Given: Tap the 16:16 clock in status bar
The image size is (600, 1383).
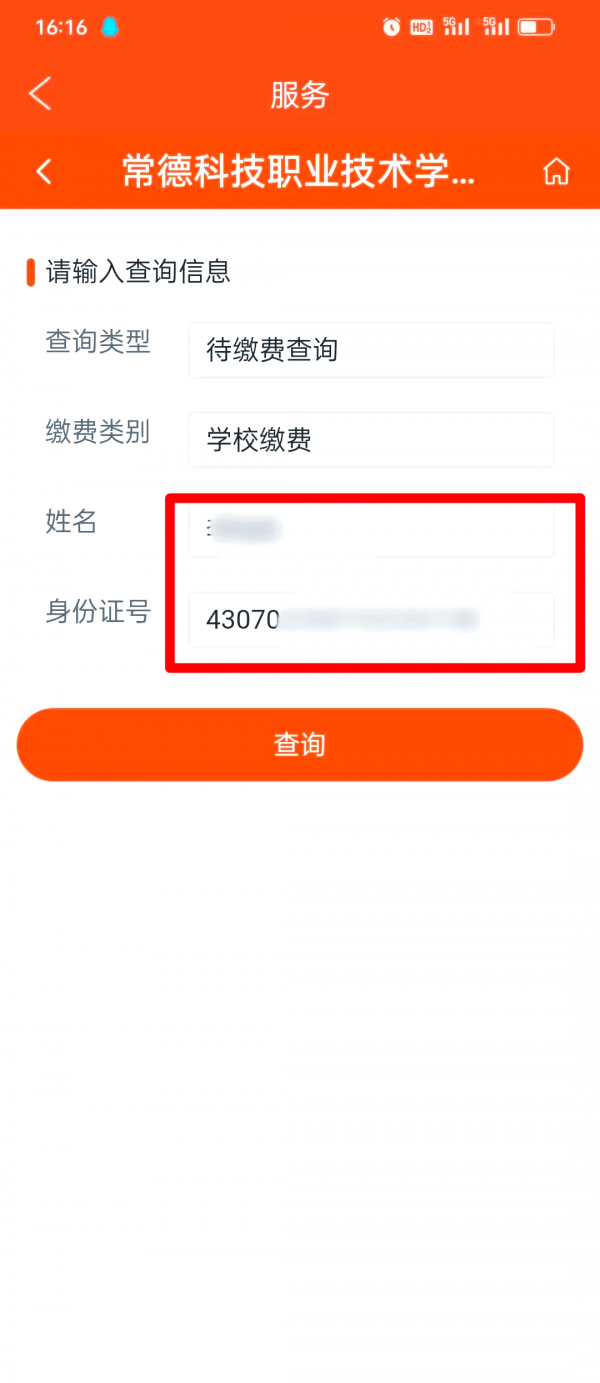Looking at the screenshot, I should click(61, 28).
